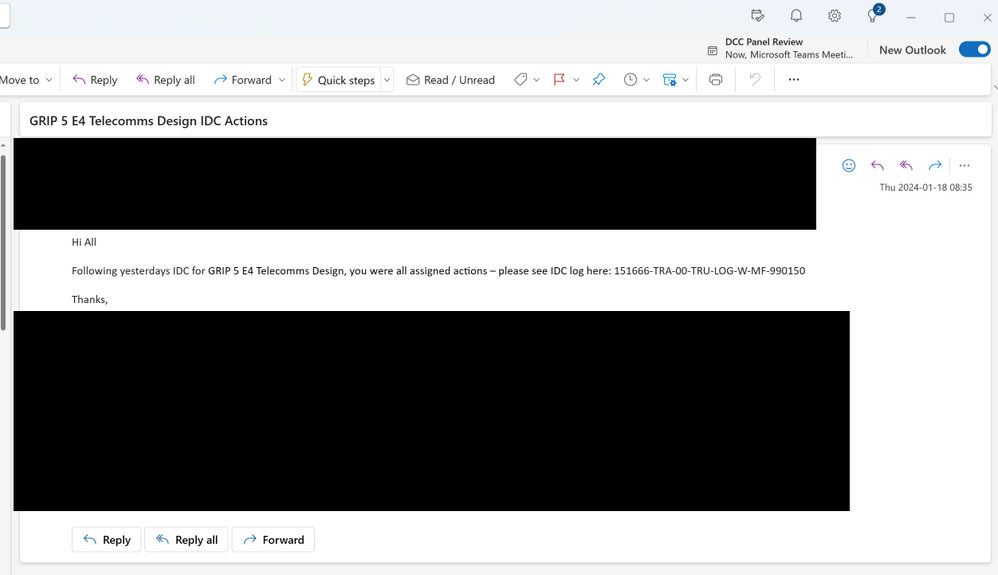The width and height of the screenshot is (998, 575).
Task: Click Forward in top toolbar
Action: pyautogui.click(x=242, y=80)
